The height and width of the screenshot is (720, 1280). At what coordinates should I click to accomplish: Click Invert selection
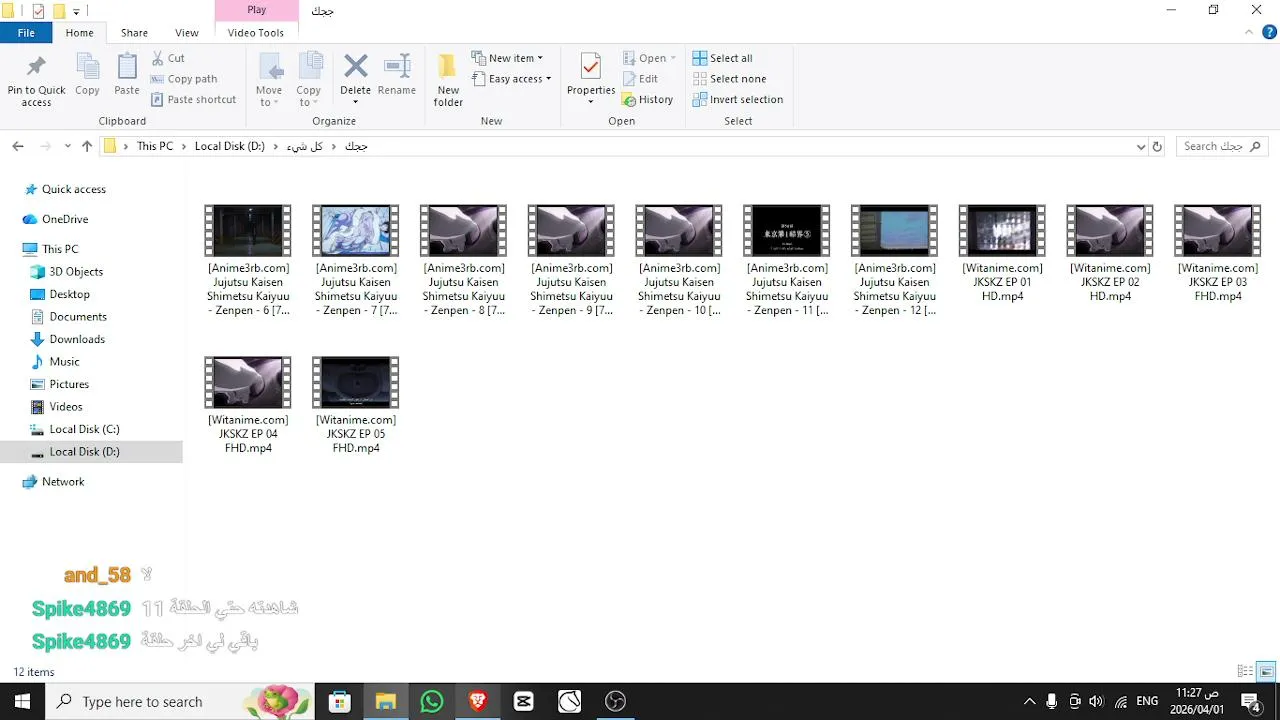click(x=738, y=100)
